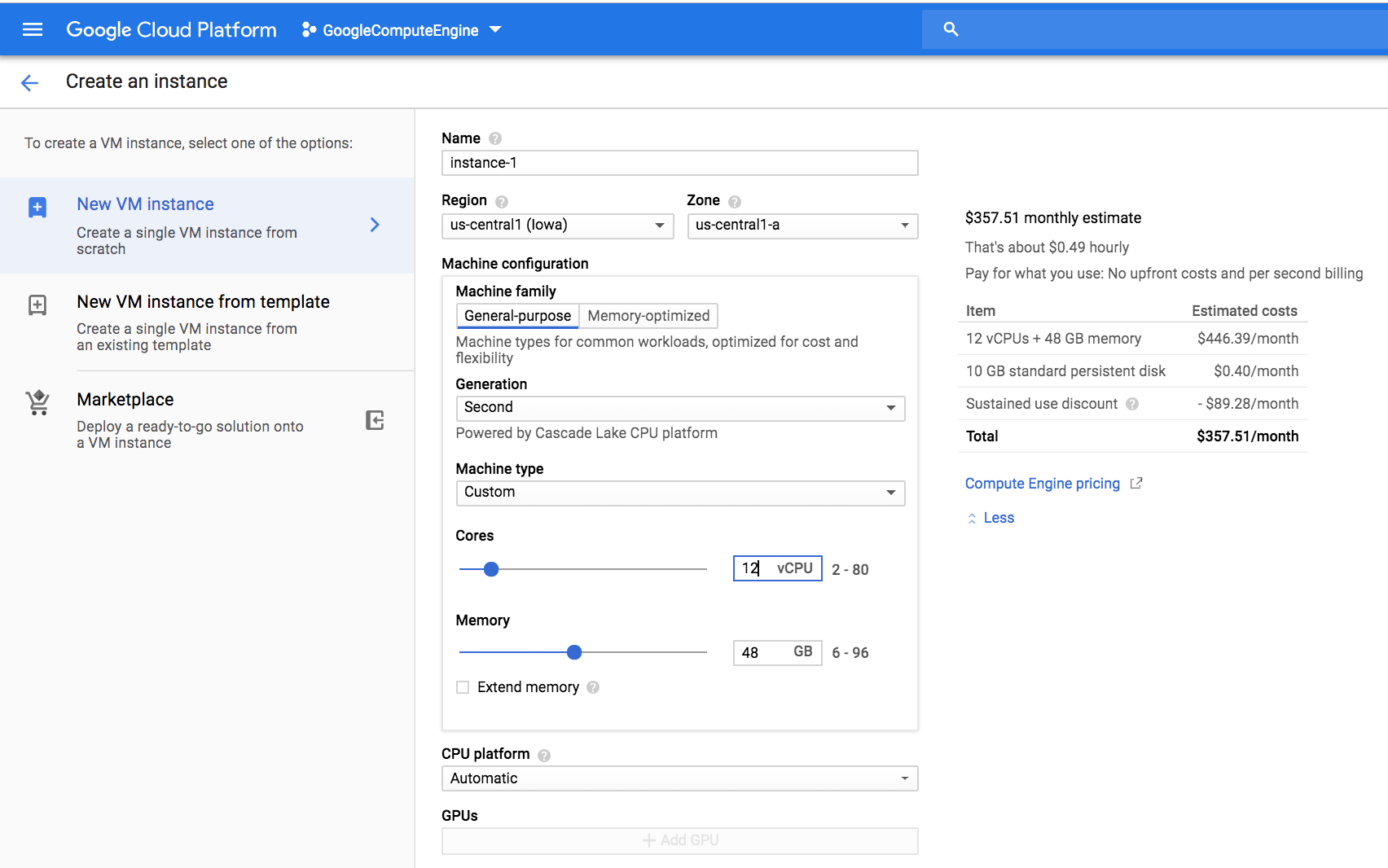Click the Cores slider handle

point(491,569)
